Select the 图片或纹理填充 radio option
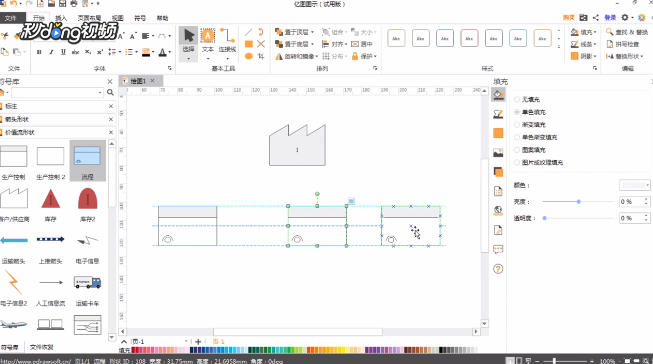The width and height of the screenshot is (653, 364). point(517,162)
